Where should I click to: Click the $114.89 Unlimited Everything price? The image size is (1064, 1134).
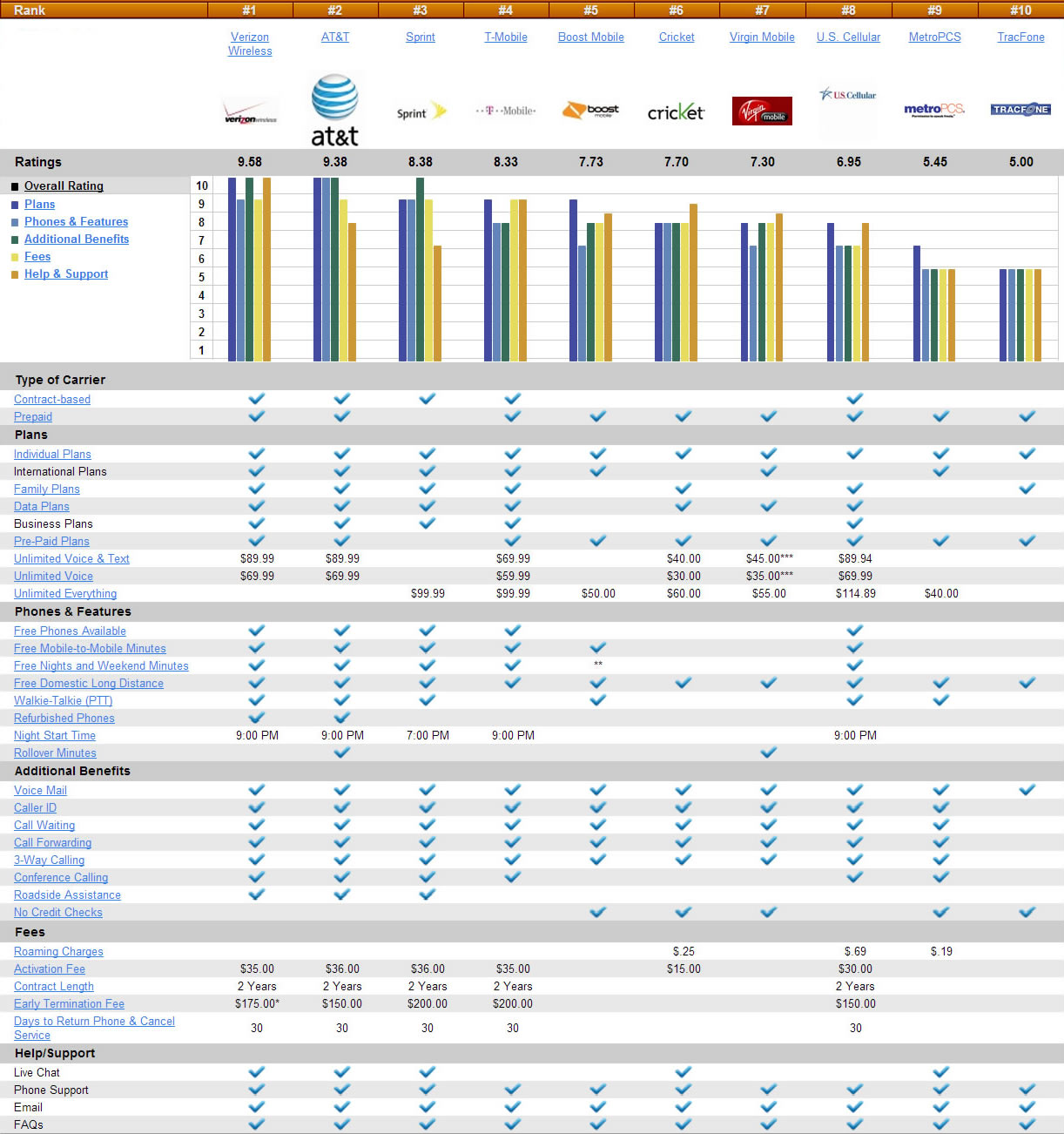856,594
